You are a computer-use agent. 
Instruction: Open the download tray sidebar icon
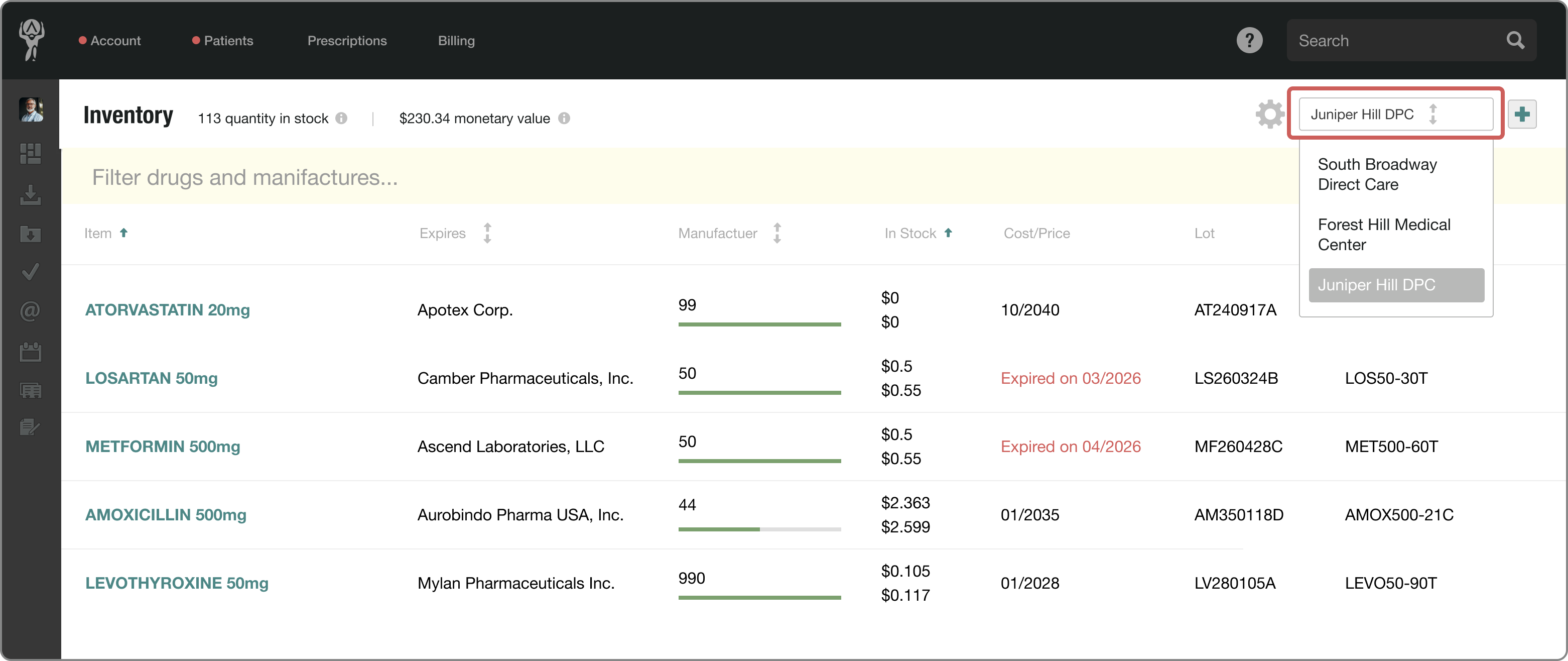click(31, 194)
